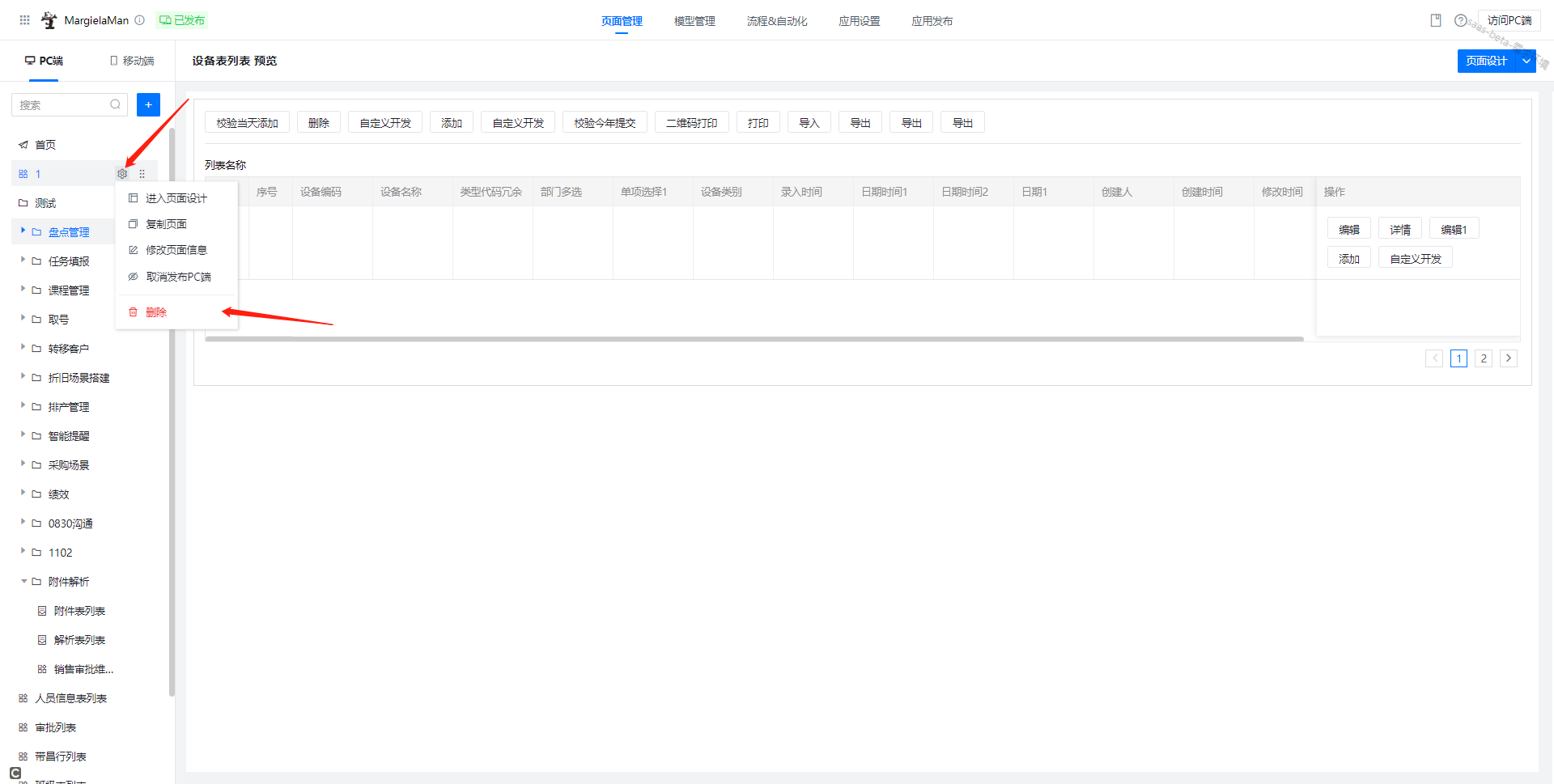Switch to 模型管理 tab
This screenshot has height=784, width=1554.
[x=694, y=21]
